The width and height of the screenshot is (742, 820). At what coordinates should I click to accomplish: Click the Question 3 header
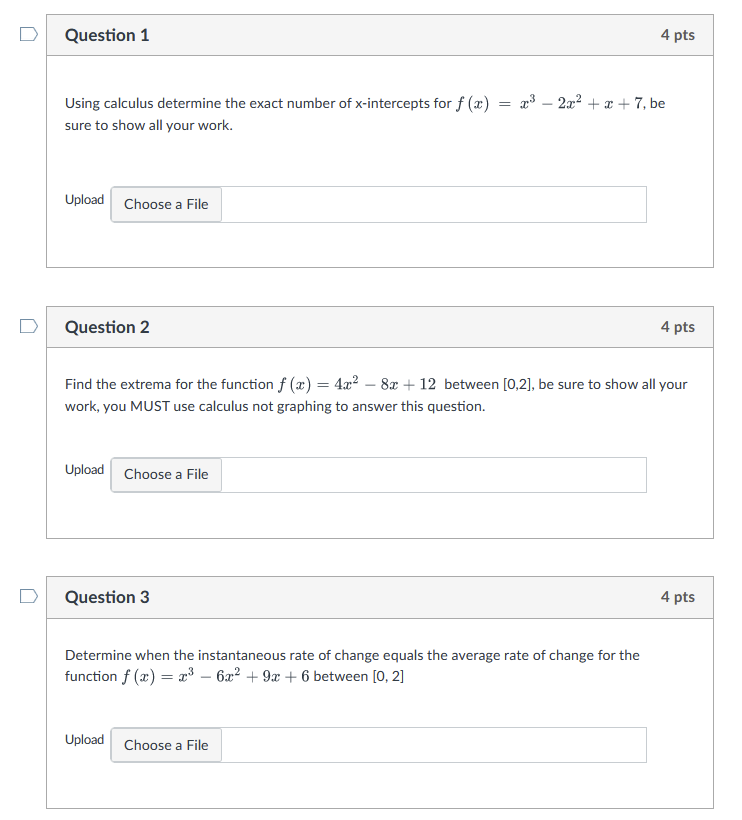click(x=107, y=597)
